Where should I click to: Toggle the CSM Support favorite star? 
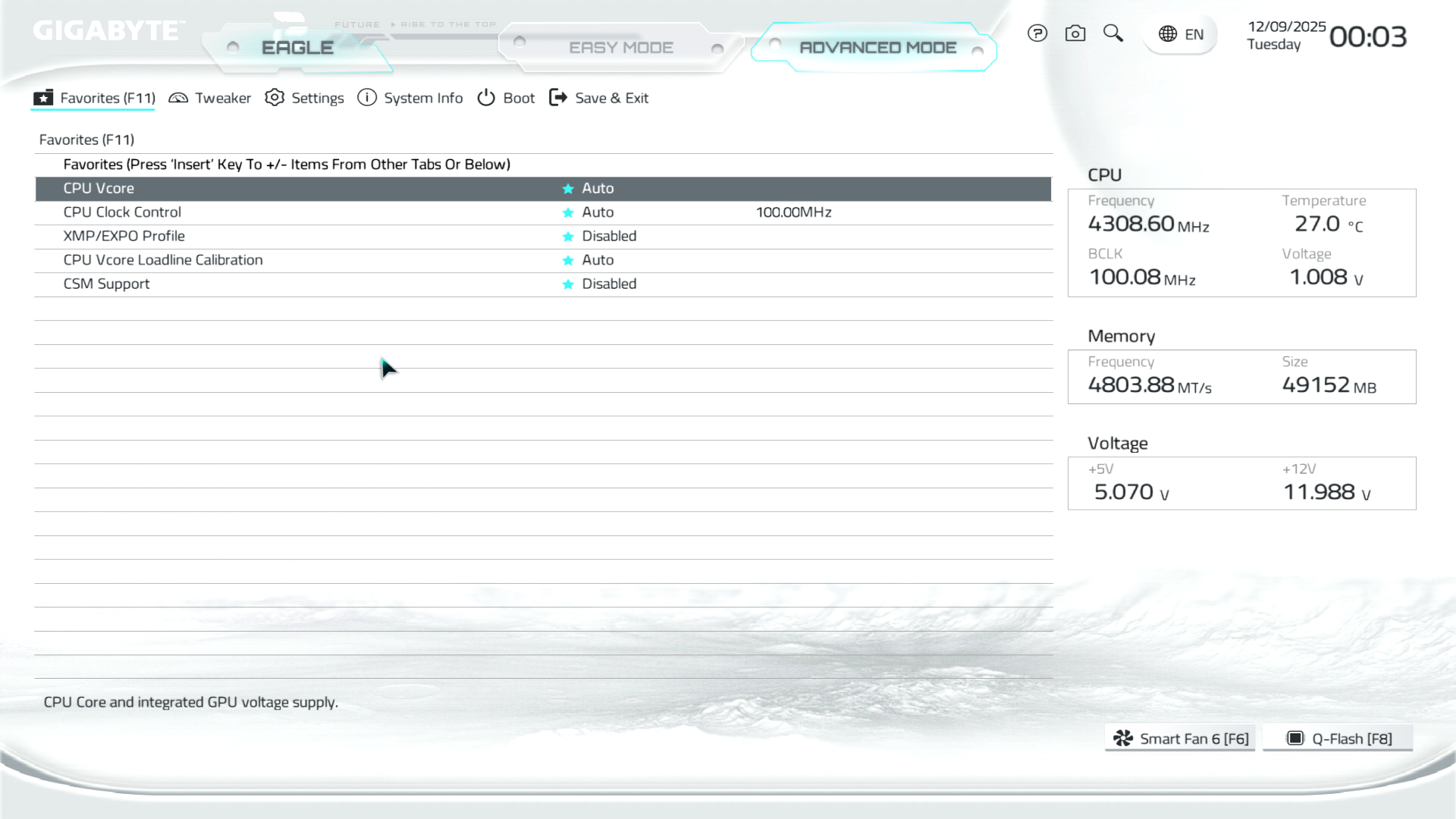[x=568, y=284]
